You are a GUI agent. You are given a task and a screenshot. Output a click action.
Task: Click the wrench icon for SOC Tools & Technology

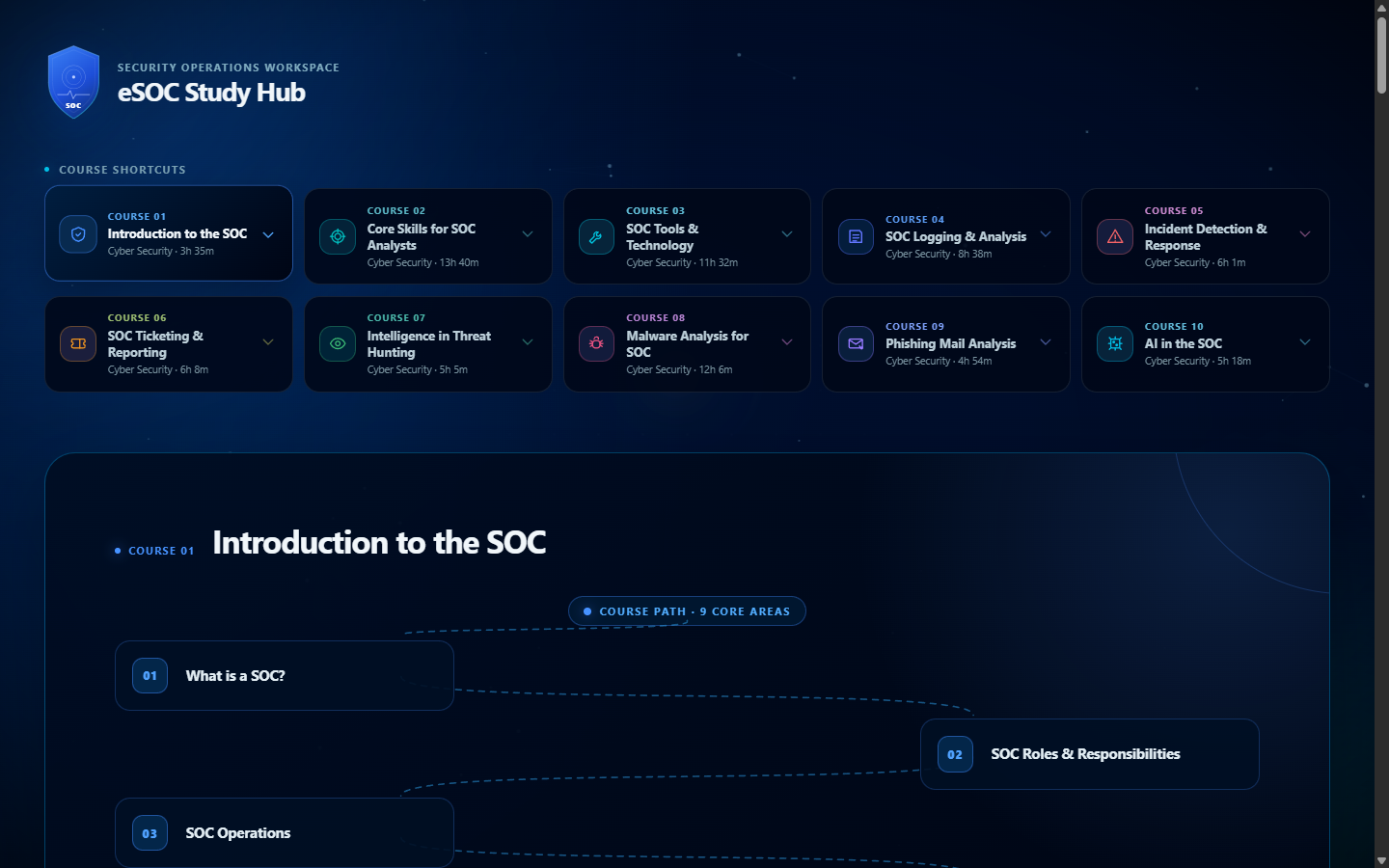[596, 236]
